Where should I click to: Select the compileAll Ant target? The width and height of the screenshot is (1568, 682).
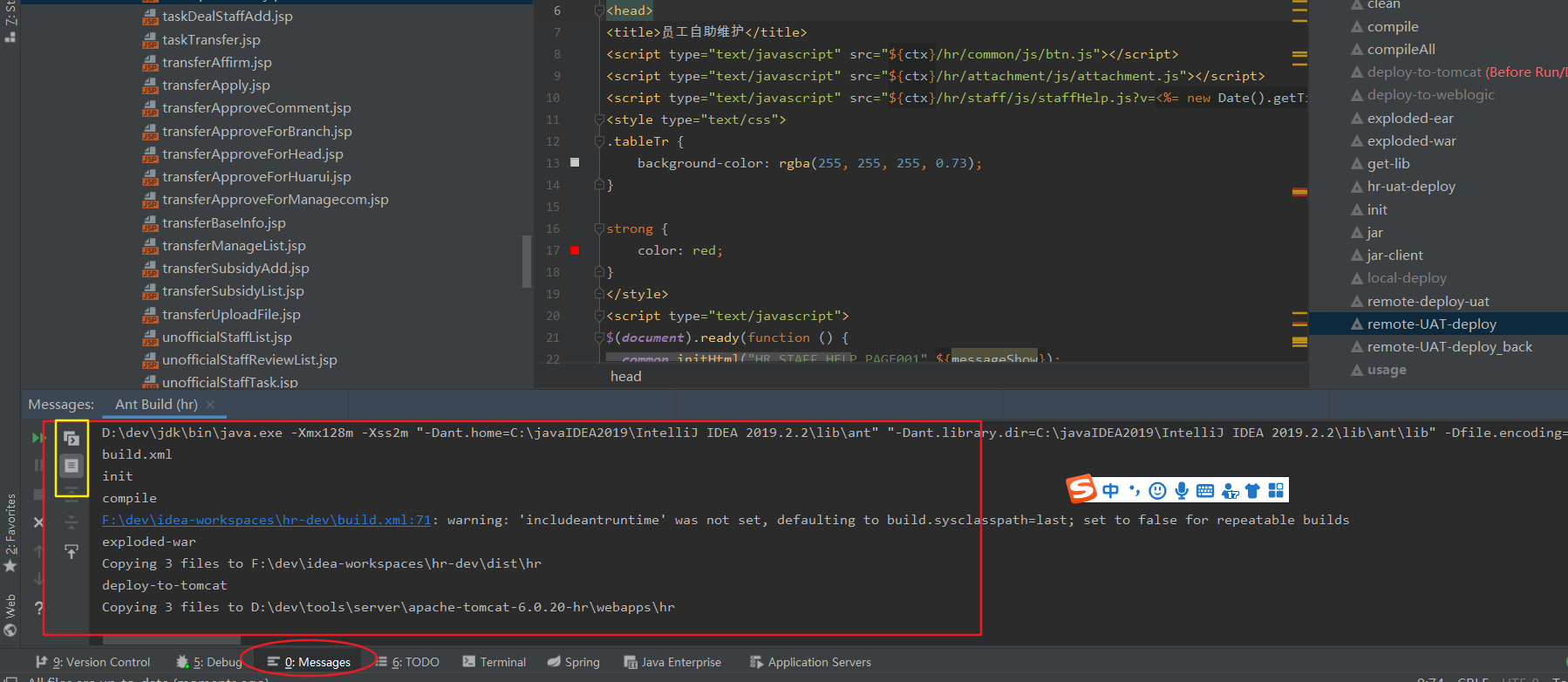(x=1401, y=50)
